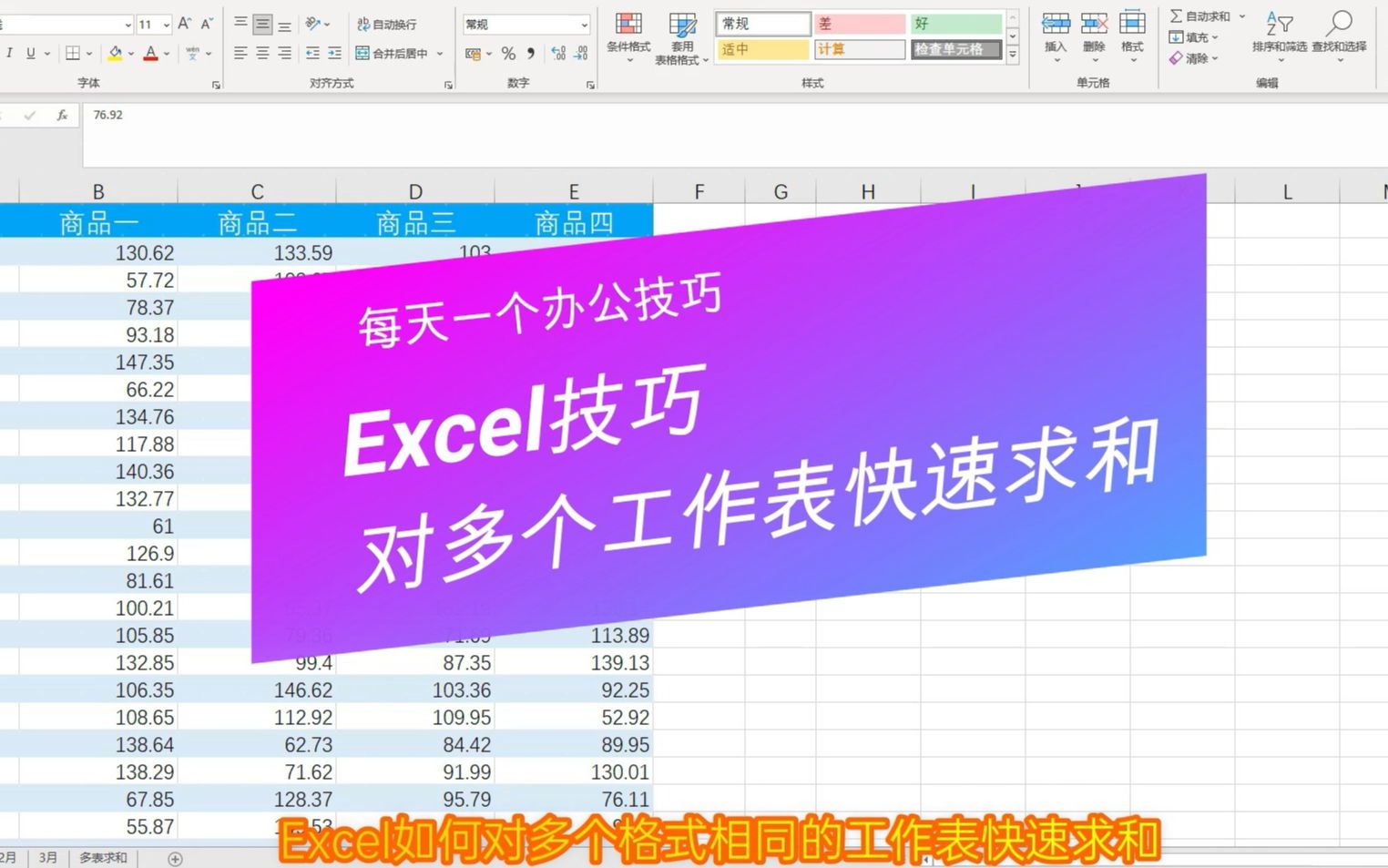Align cell text left
Viewport: 1388px width, 868px height.
pos(240,54)
